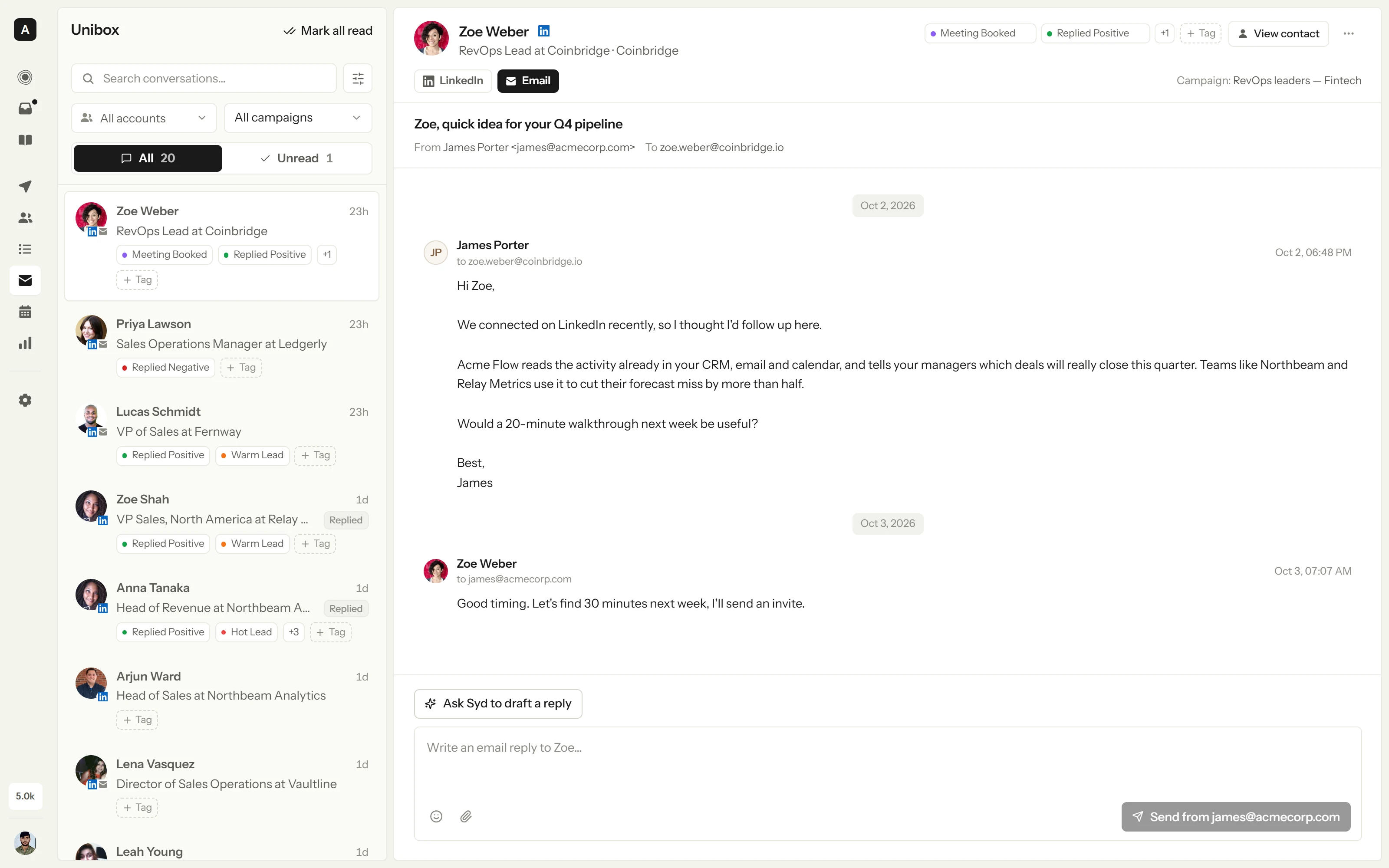Click the user profile avatar in sidebar
This screenshot has height=868, width=1389.
coord(25,843)
